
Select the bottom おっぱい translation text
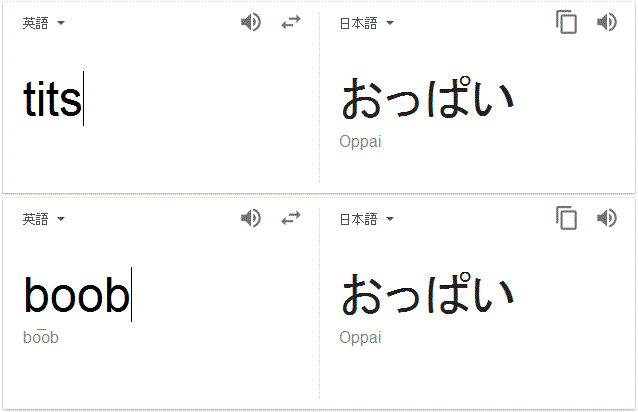[x=427, y=294]
